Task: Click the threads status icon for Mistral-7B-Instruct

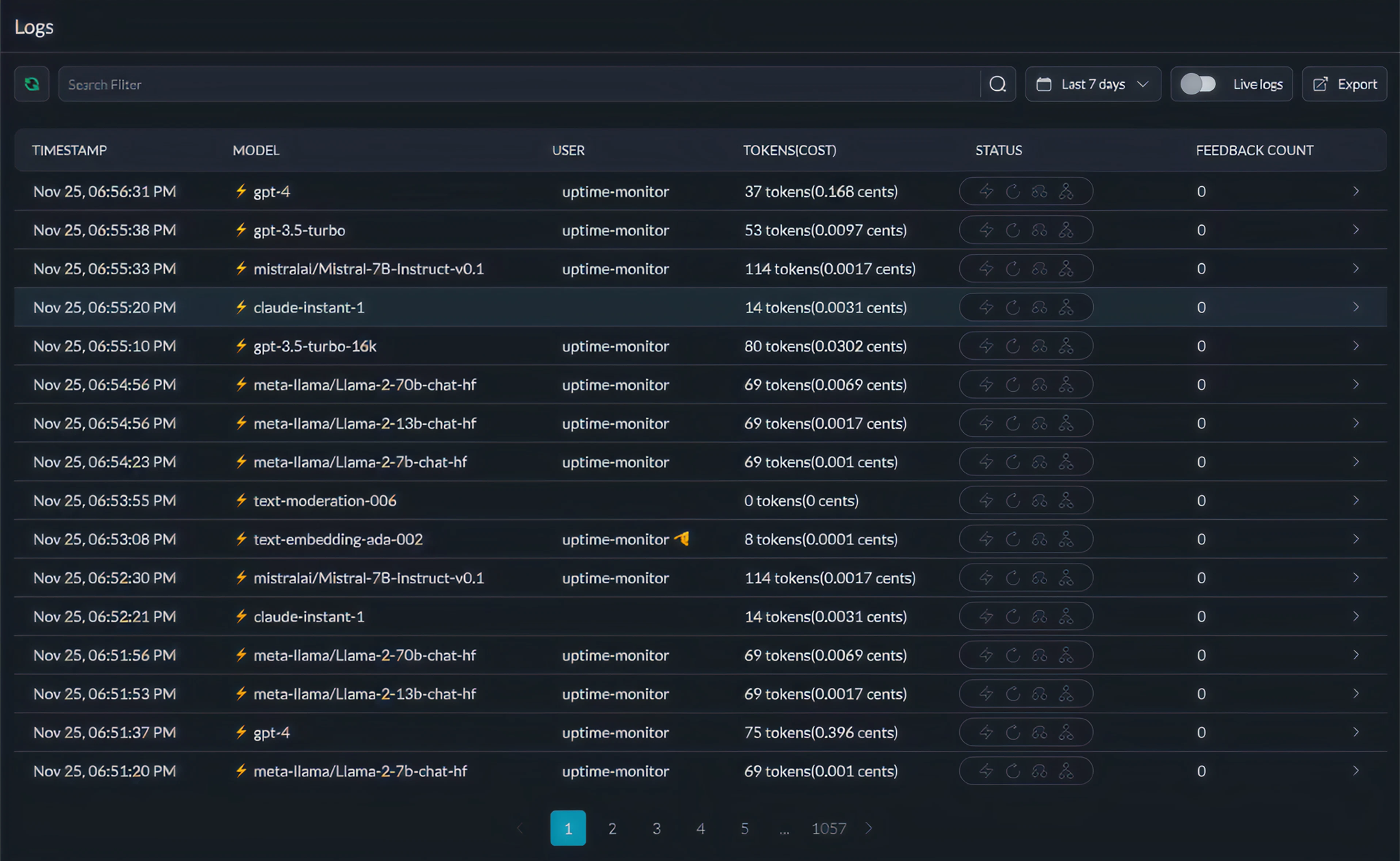Action: pos(1066,268)
